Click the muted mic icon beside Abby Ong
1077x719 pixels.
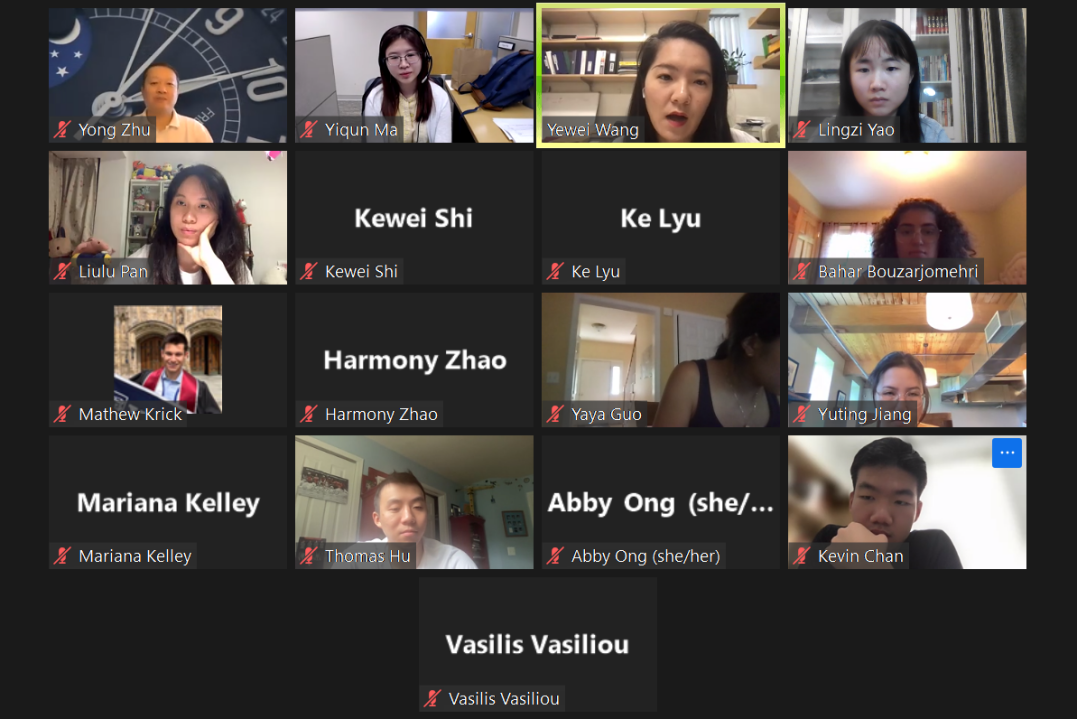pyautogui.click(x=556, y=556)
